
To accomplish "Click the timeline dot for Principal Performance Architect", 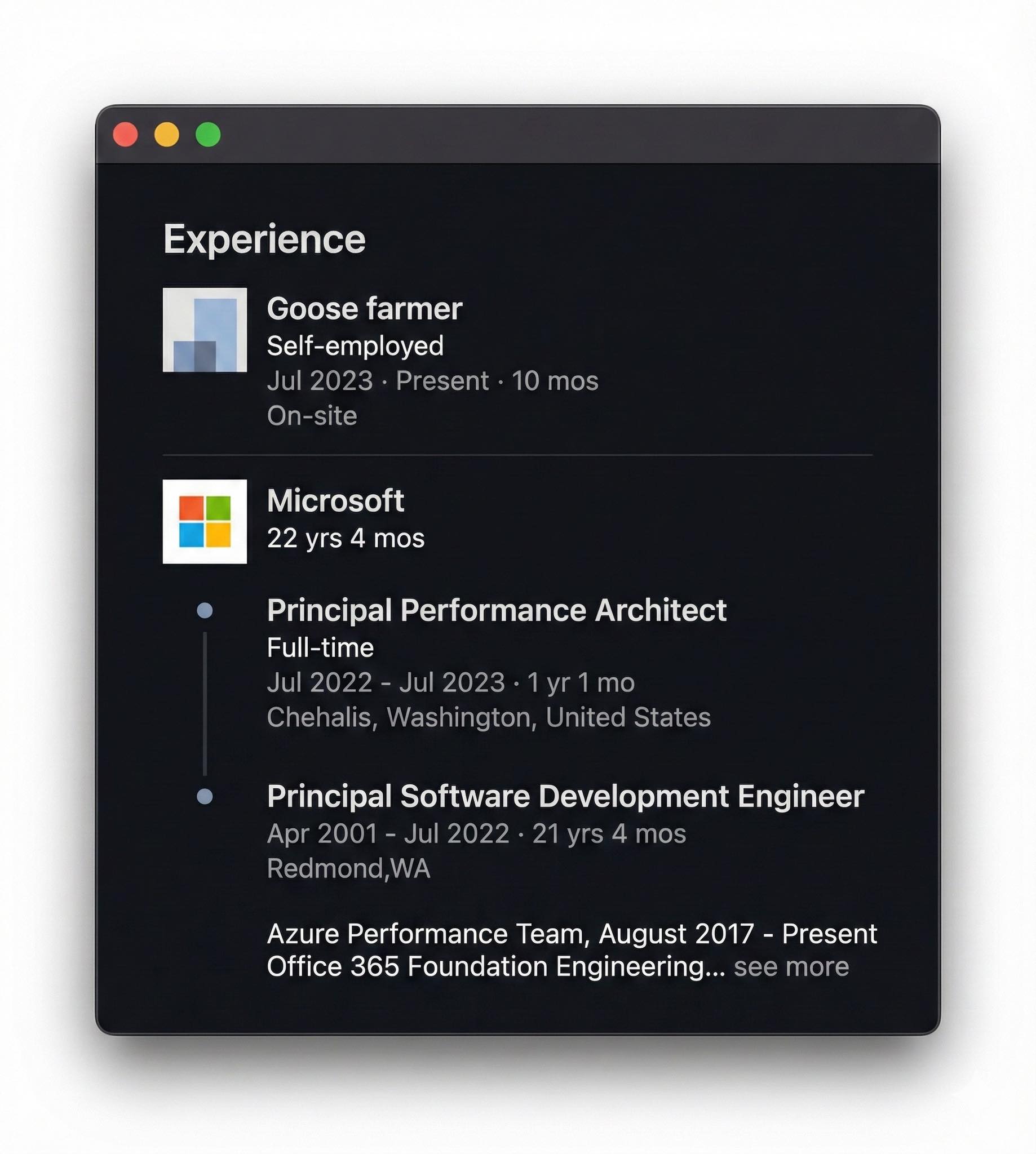I will tap(205, 611).
